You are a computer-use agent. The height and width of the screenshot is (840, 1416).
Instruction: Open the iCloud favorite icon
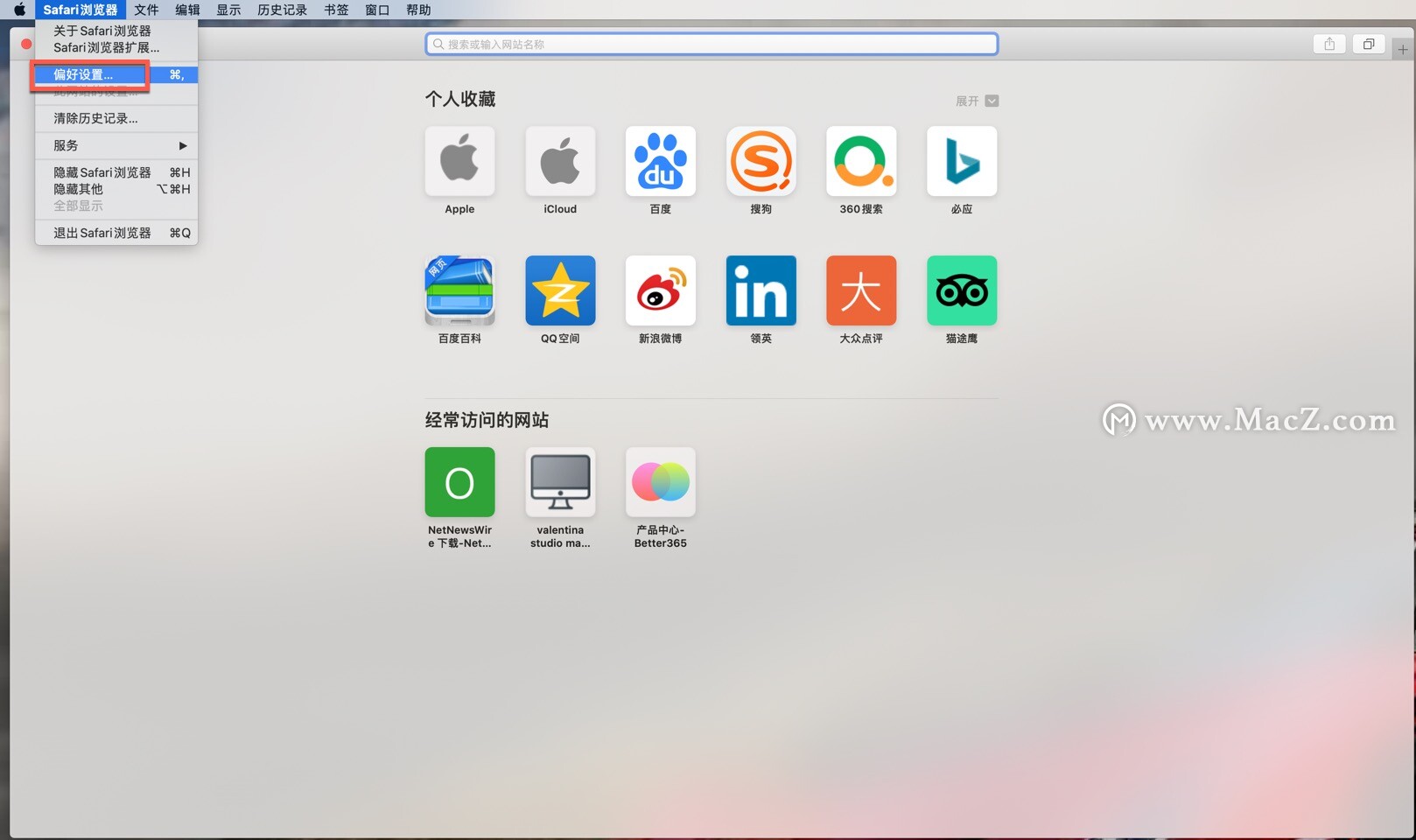(x=560, y=161)
